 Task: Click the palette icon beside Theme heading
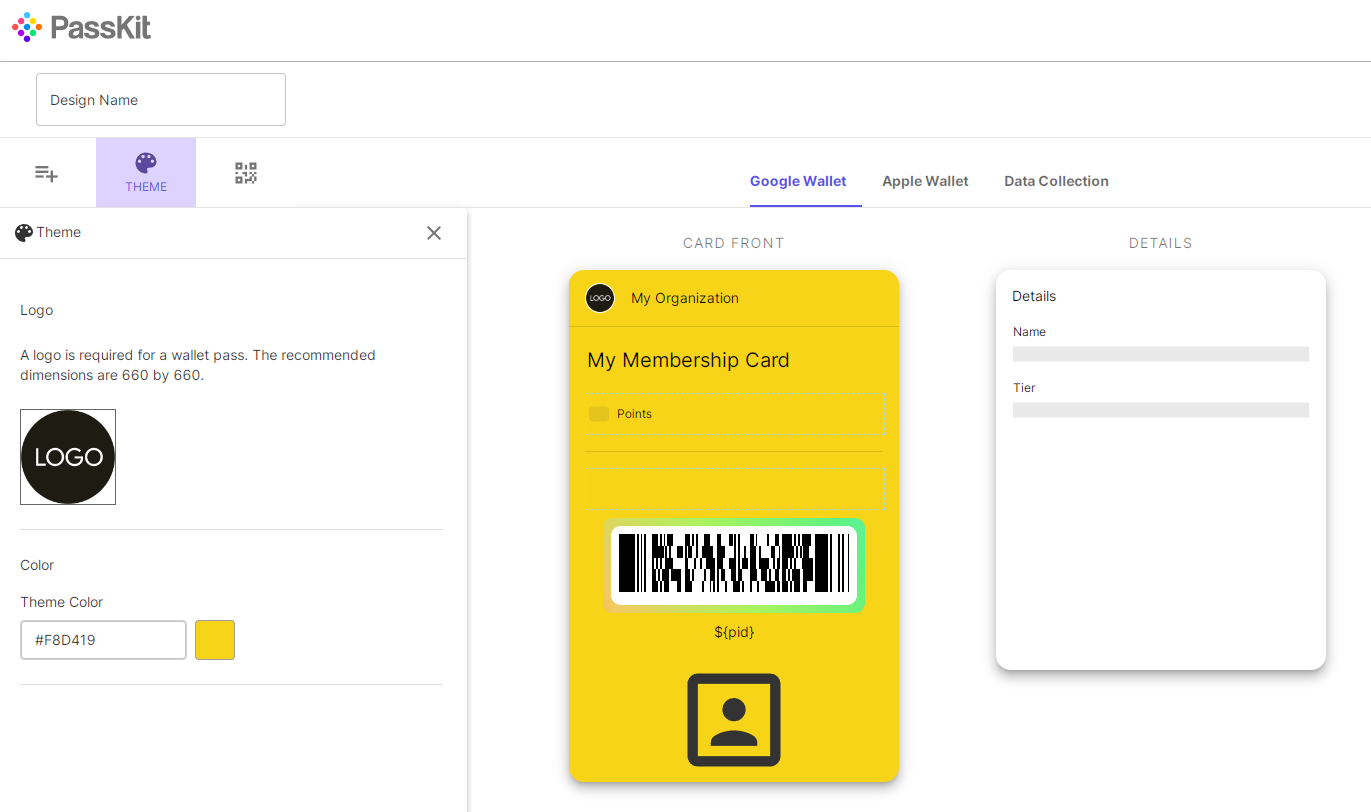[x=24, y=233]
